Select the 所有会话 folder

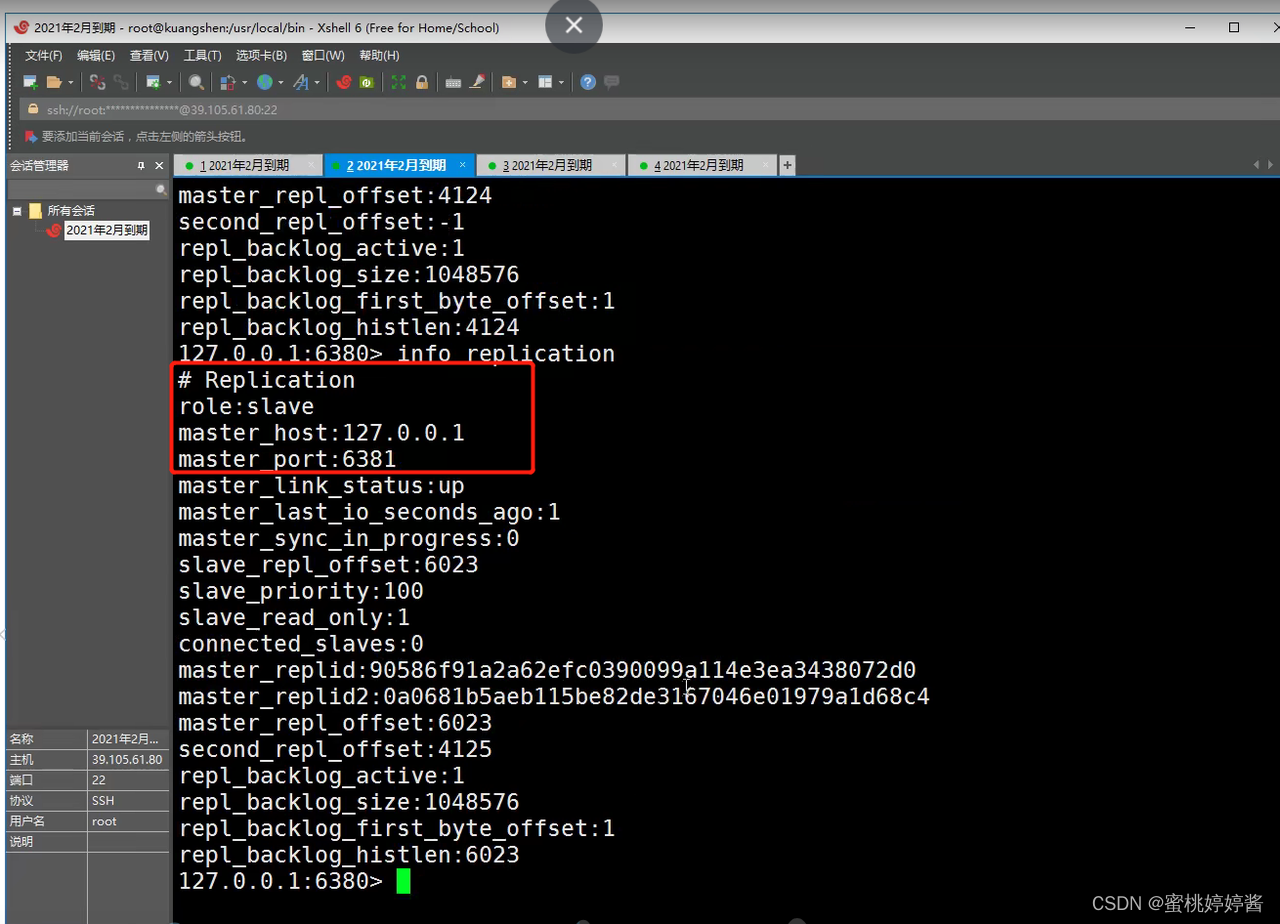point(70,211)
